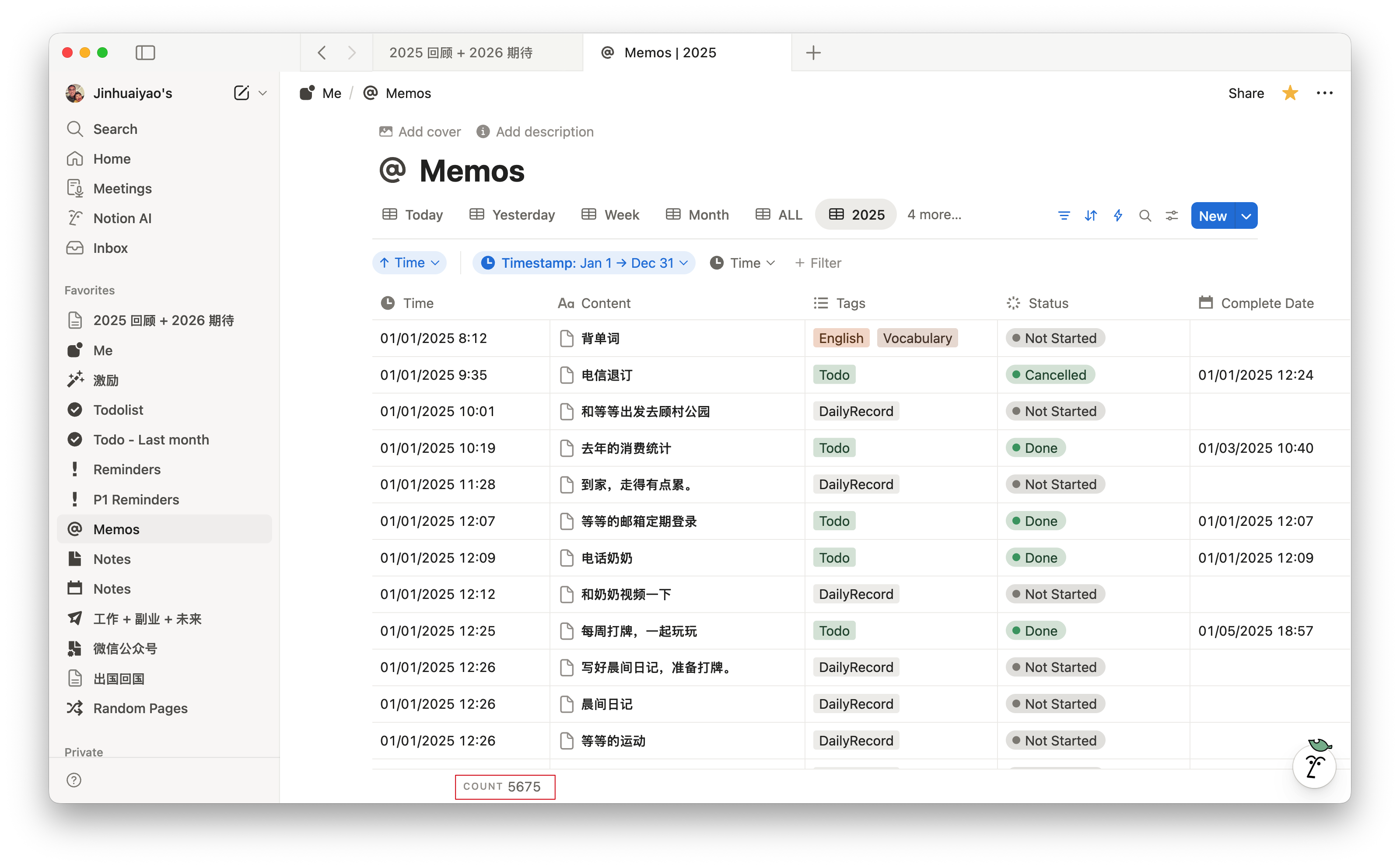Click the Share button
The image size is (1400, 868).
pos(1246,93)
